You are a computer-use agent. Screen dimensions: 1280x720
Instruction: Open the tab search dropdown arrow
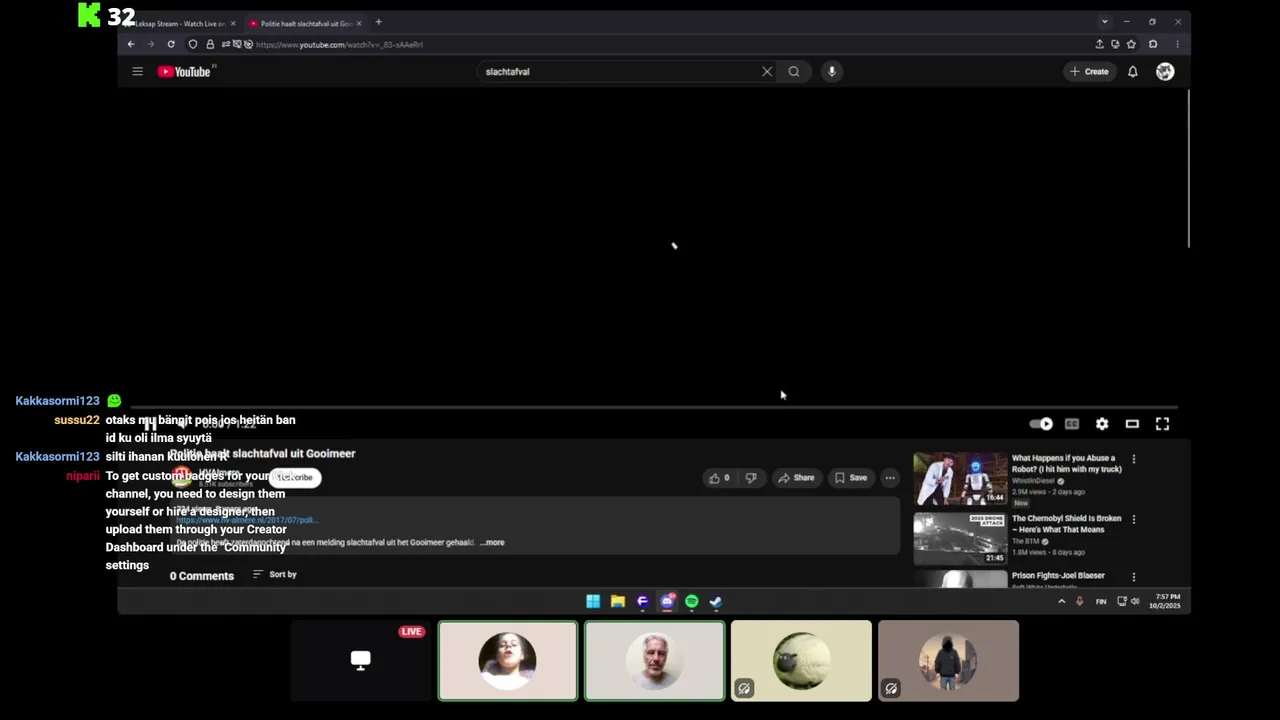(x=1104, y=22)
